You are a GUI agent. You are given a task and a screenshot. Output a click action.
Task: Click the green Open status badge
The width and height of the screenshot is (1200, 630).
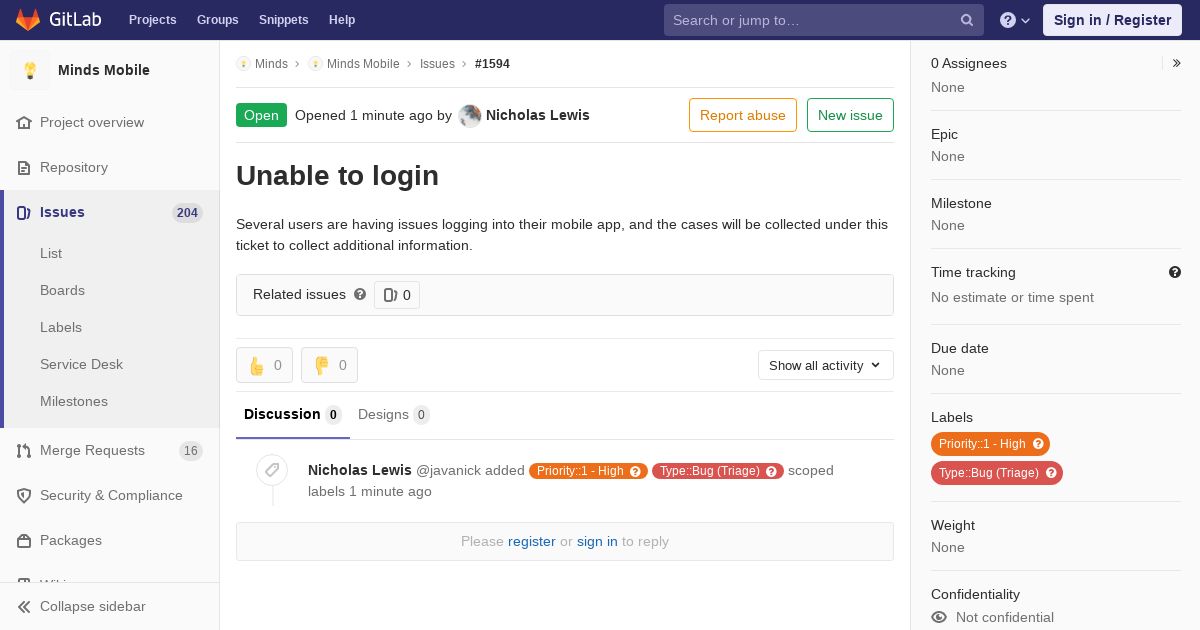click(261, 115)
